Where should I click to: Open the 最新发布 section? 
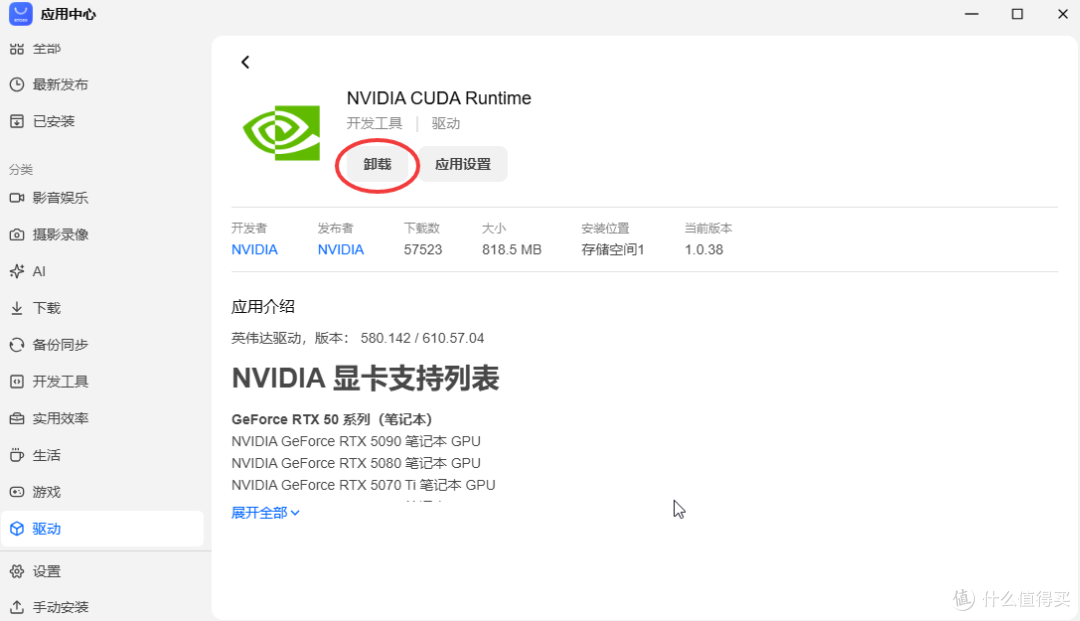pyautogui.click(x=61, y=85)
